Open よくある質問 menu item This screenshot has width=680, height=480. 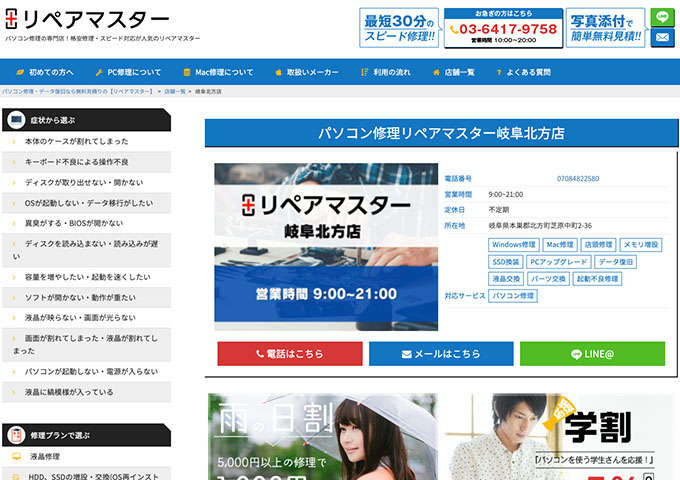(x=524, y=72)
